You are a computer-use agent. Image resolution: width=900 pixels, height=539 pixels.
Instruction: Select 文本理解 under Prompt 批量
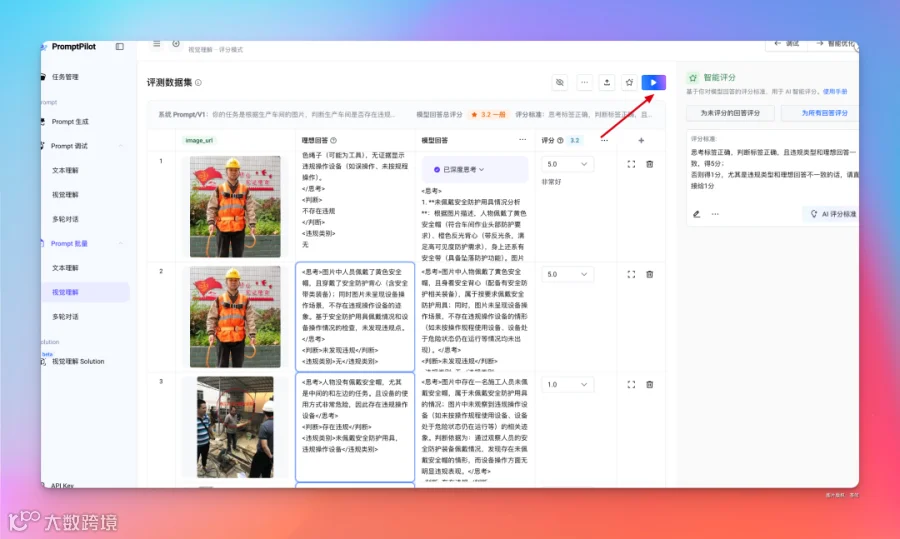65,268
